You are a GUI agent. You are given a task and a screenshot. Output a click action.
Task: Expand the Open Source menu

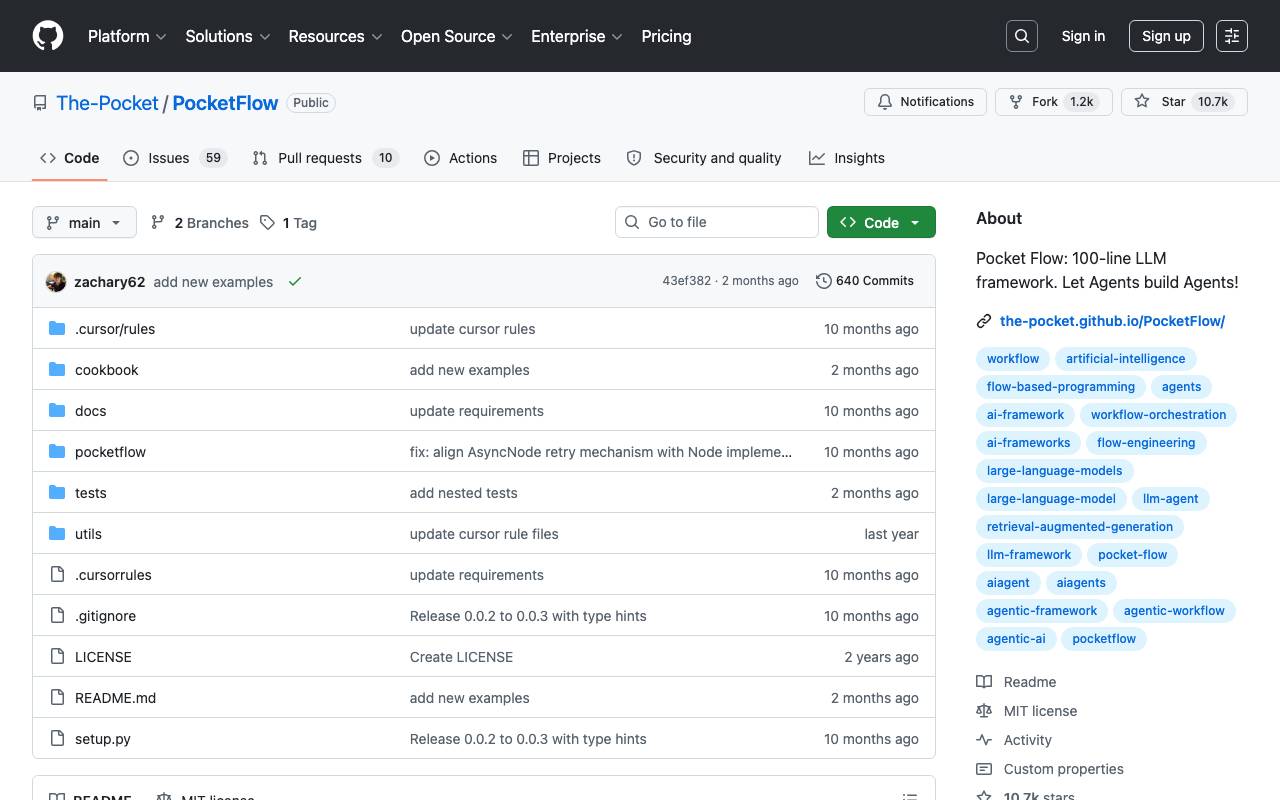[x=457, y=36]
